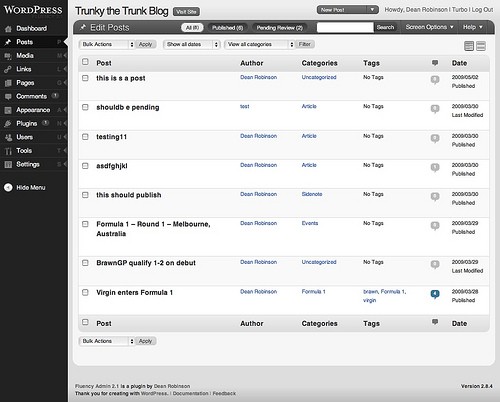Switch to excerpt view icon

(x=481, y=46)
